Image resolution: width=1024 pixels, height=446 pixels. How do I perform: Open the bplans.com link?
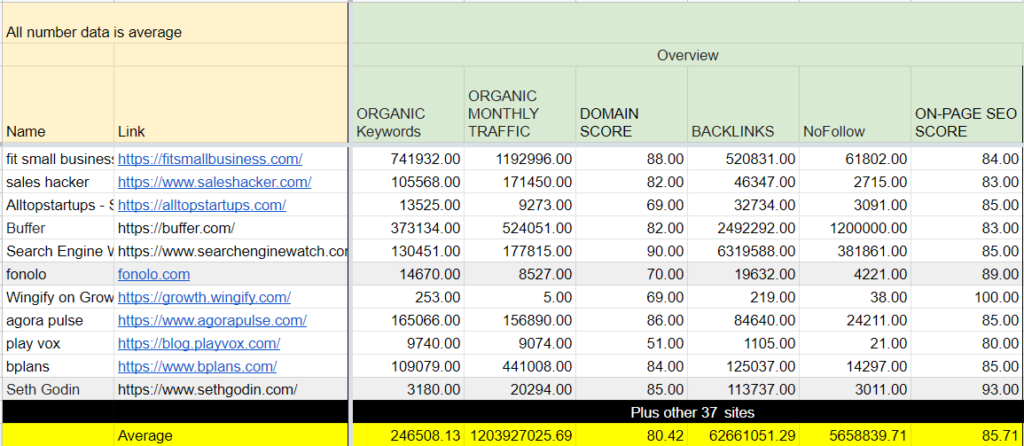[x=197, y=366]
